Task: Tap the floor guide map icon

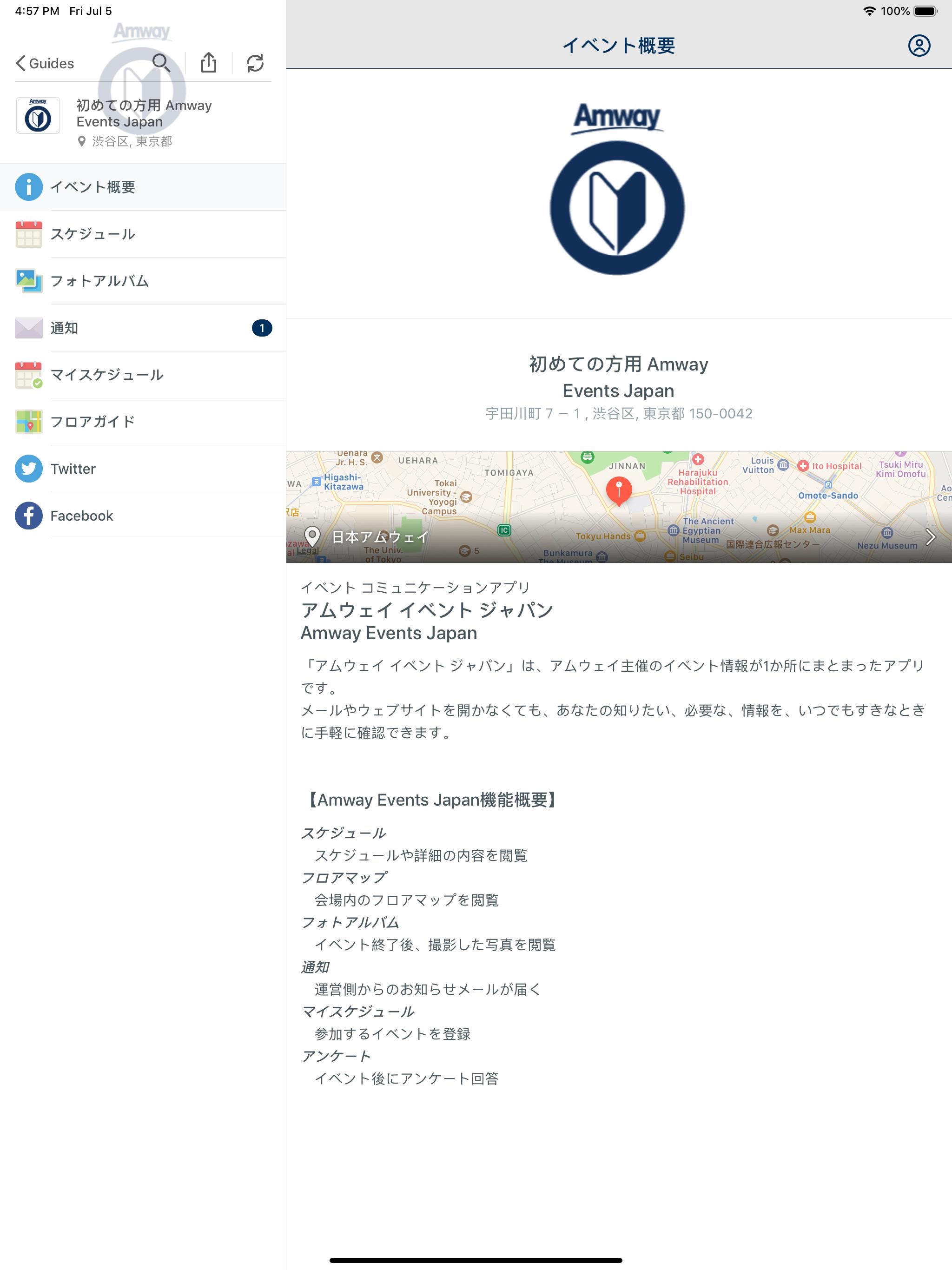Action: coord(29,422)
